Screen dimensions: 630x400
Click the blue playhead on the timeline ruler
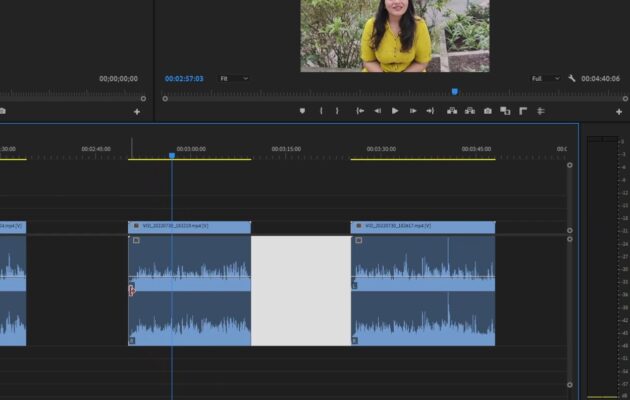[172, 155]
